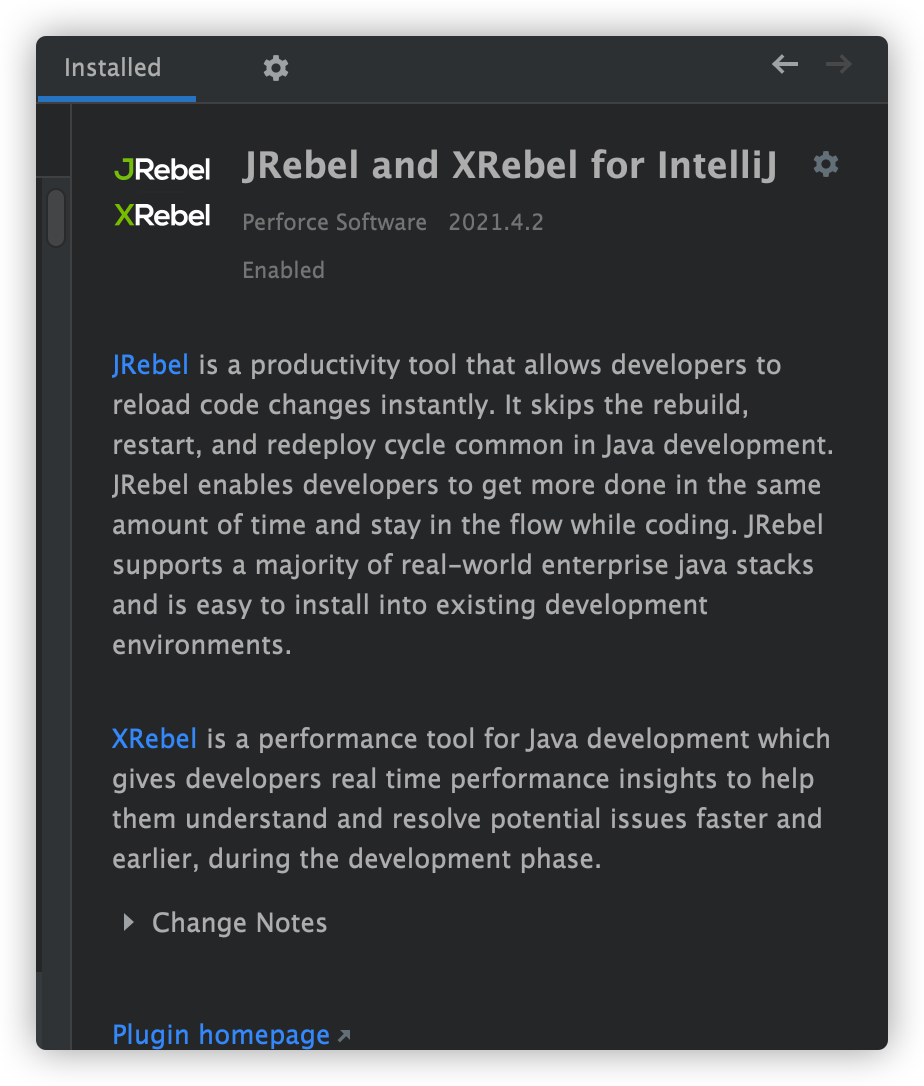Click the left panel scrollbar thumb
The image size is (924, 1086).
pos(56,218)
